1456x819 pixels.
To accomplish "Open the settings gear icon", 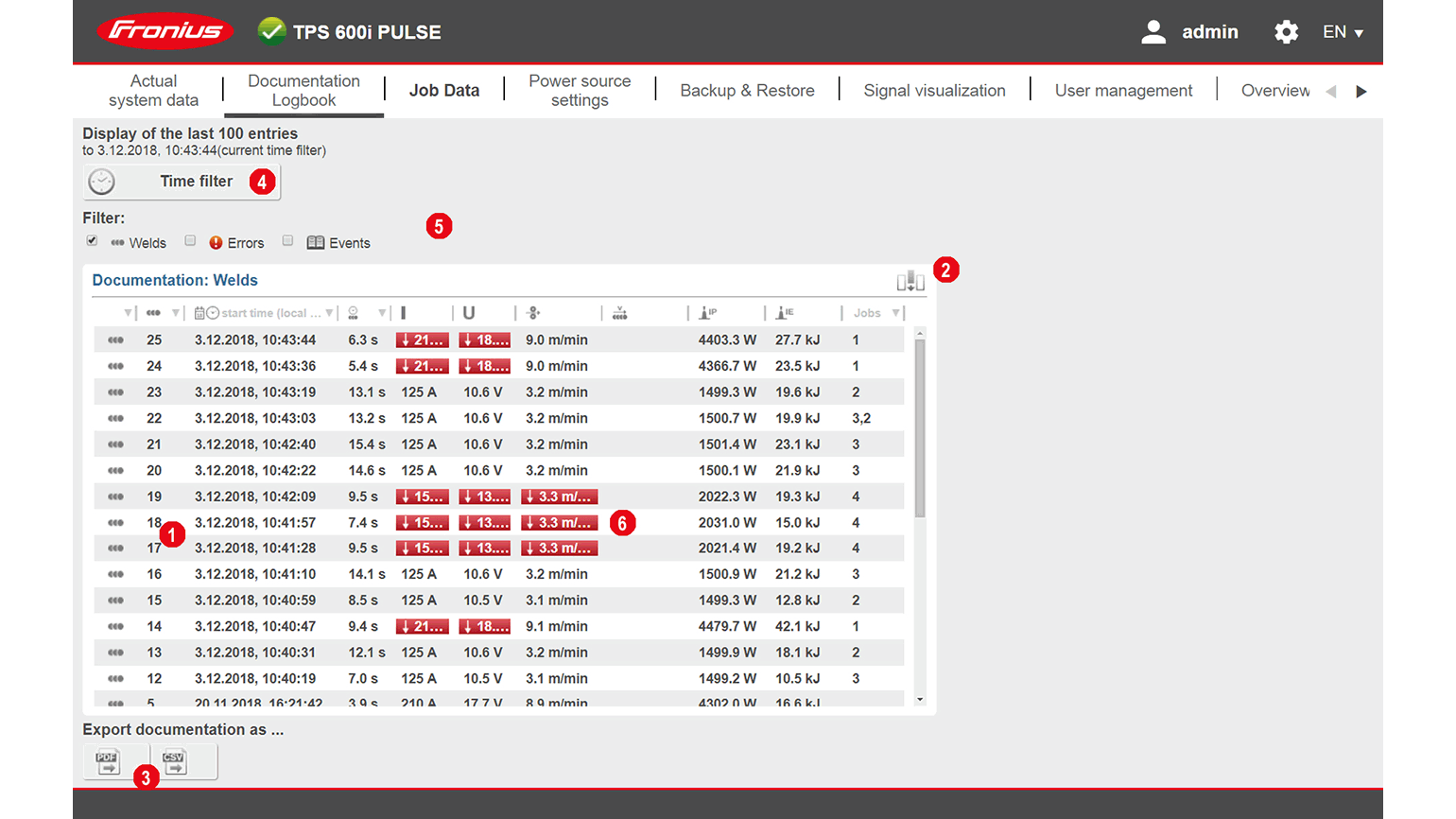I will click(x=1286, y=32).
